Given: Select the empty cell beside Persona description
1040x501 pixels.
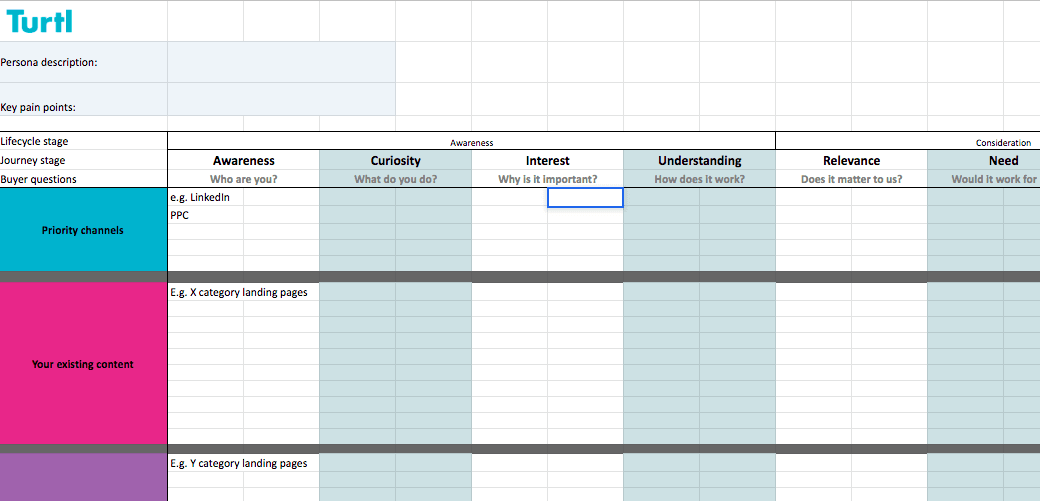Looking at the screenshot, I should [280, 62].
